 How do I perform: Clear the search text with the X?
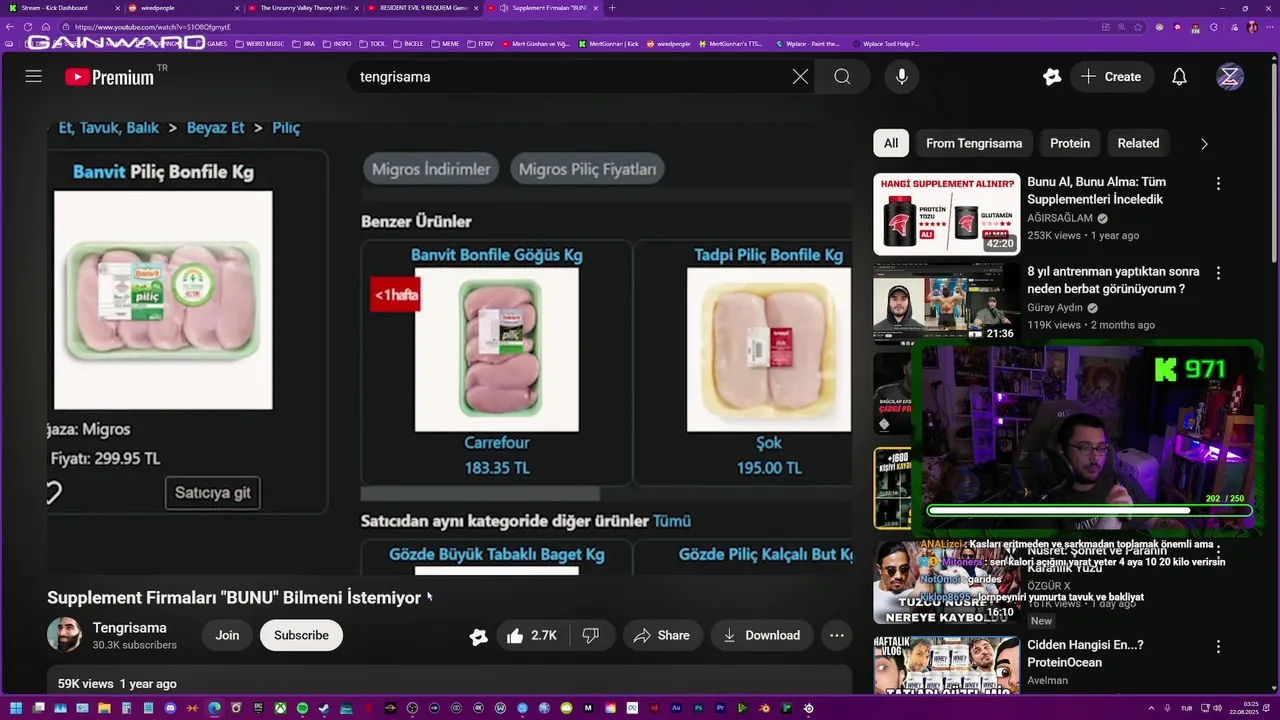point(800,77)
